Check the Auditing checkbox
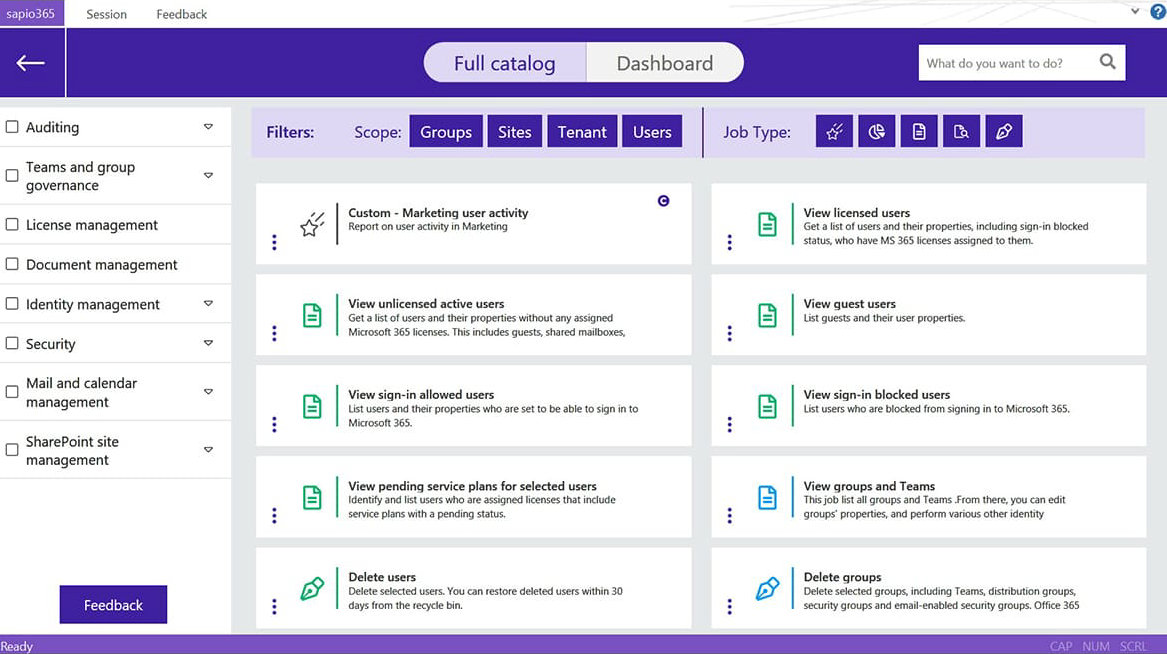 coord(12,127)
